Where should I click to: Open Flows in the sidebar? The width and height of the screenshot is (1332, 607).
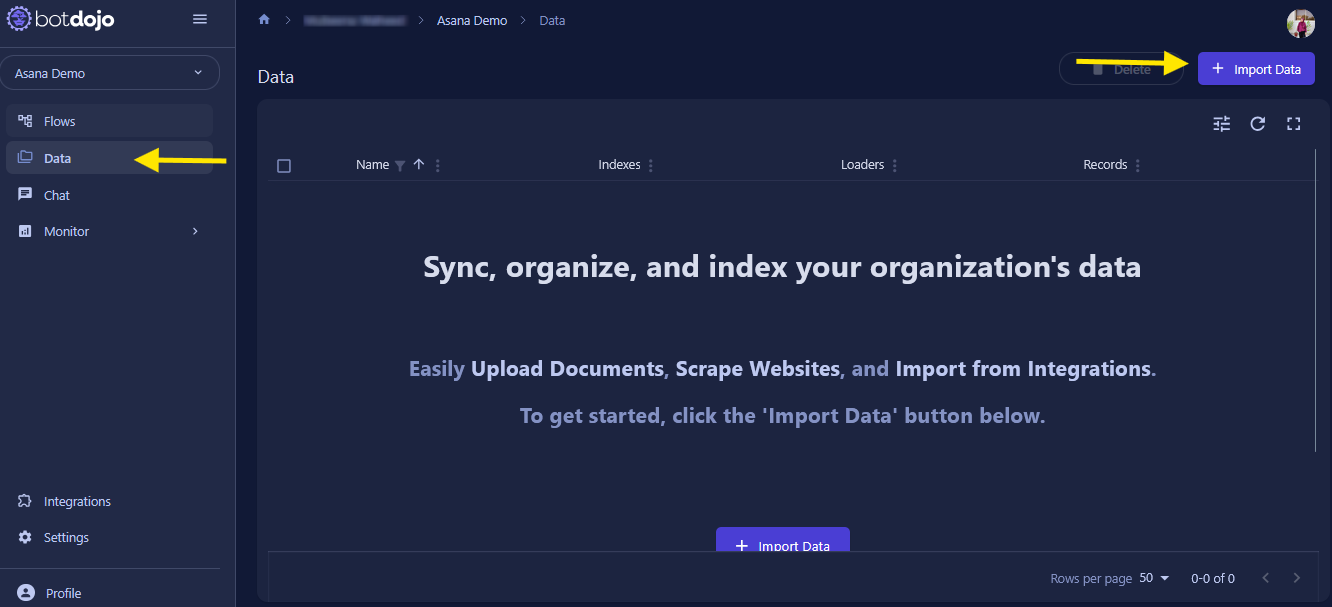pos(60,121)
